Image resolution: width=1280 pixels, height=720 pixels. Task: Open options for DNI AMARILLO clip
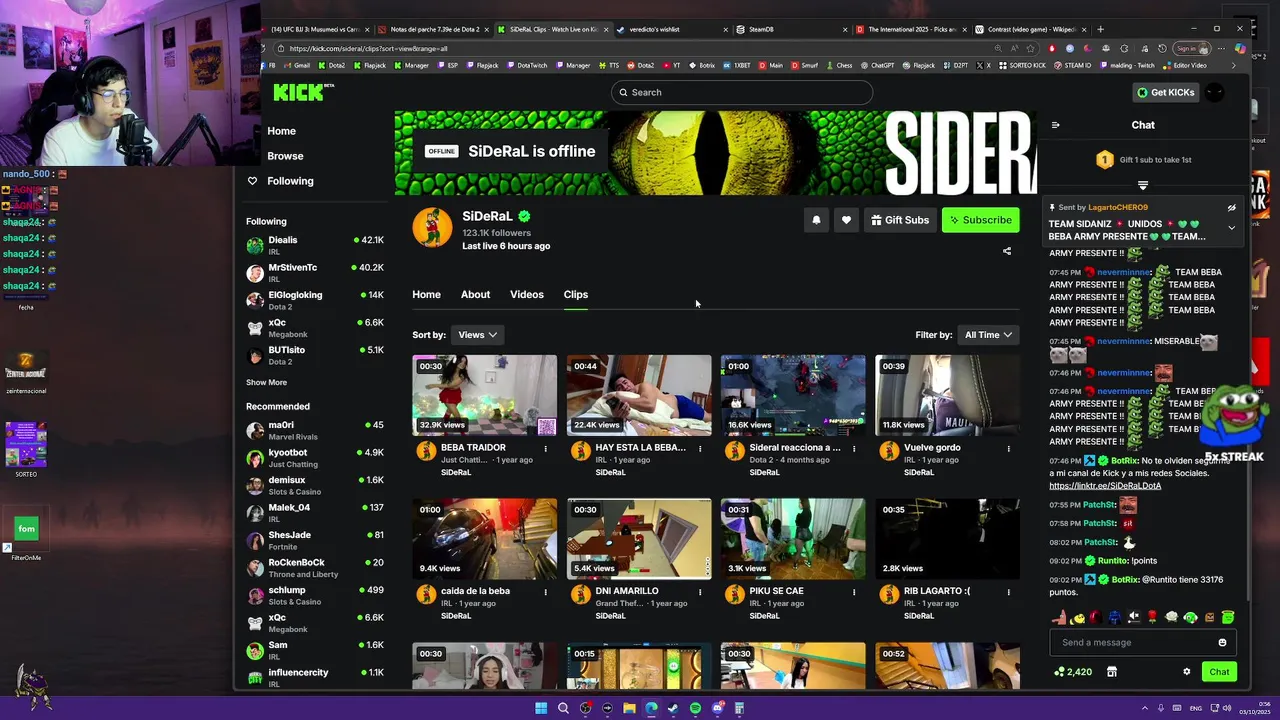point(700,592)
